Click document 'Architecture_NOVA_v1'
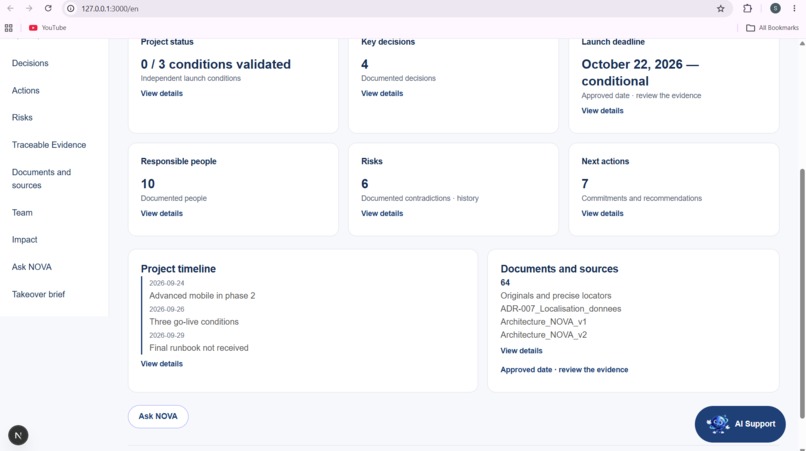Viewport: 806px width, 451px height. (x=543, y=322)
